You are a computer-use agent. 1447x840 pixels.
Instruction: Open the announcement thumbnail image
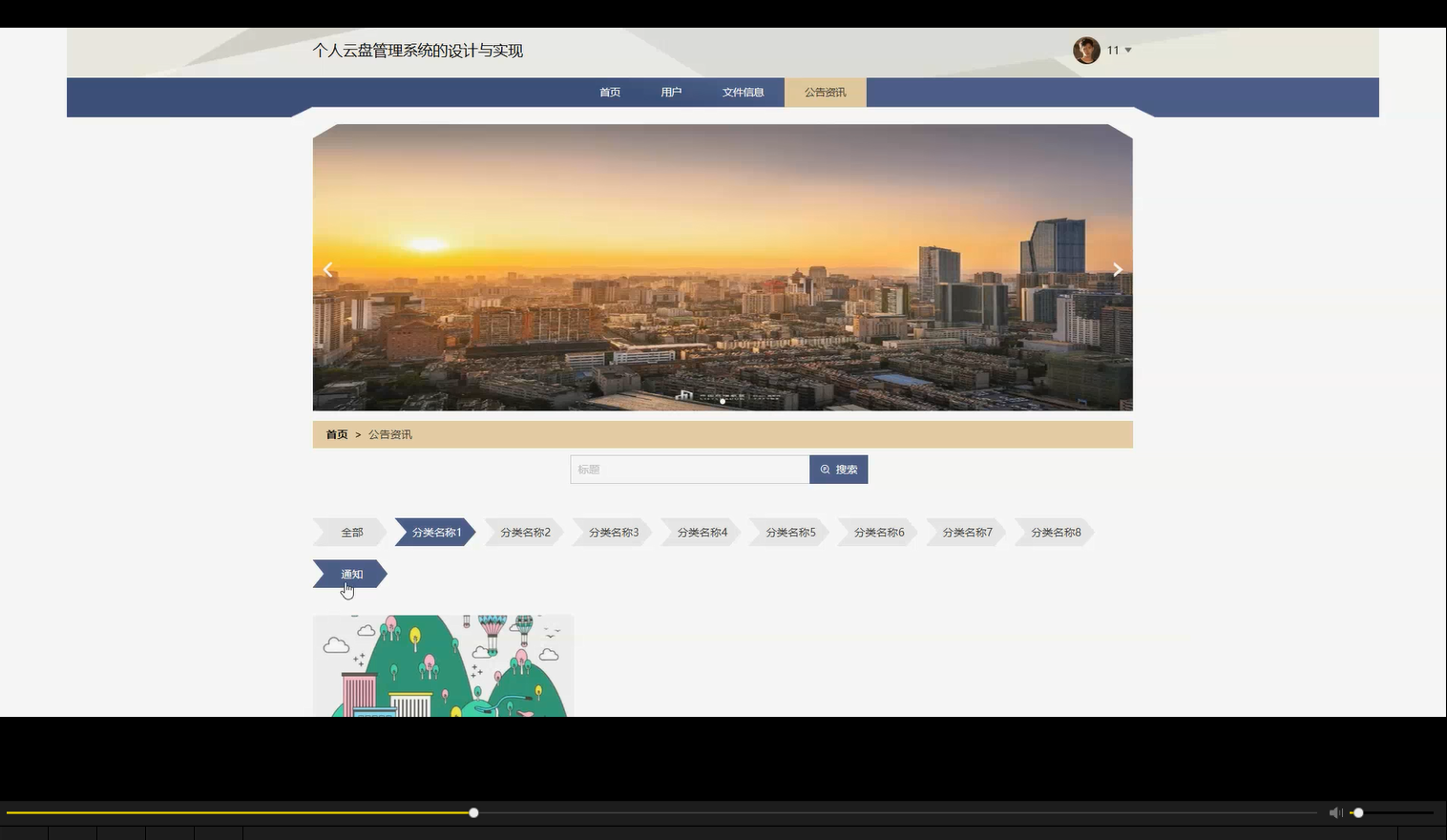coord(443,665)
